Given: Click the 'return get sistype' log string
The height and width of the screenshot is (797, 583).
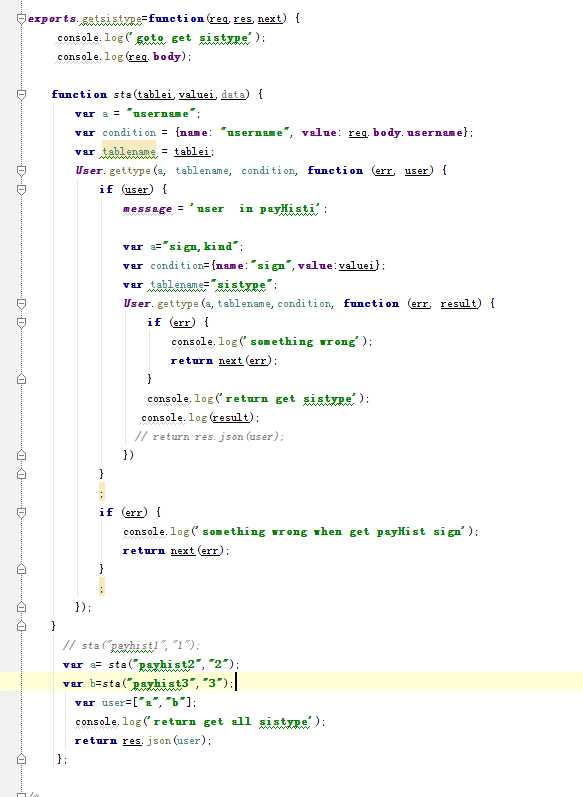Looking at the screenshot, I should pos(289,398).
